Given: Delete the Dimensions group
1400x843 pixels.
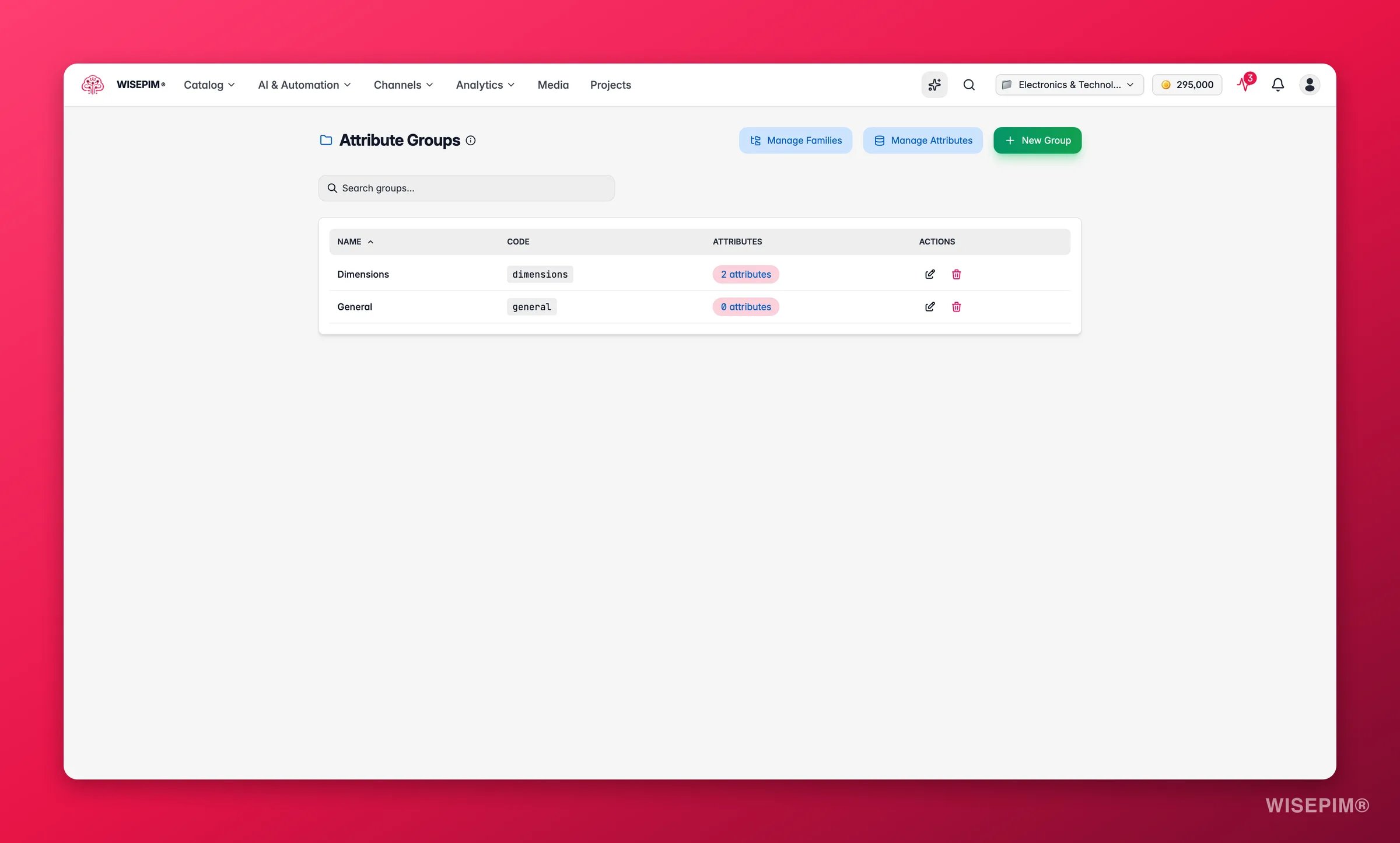Looking at the screenshot, I should tap(957, 274).
